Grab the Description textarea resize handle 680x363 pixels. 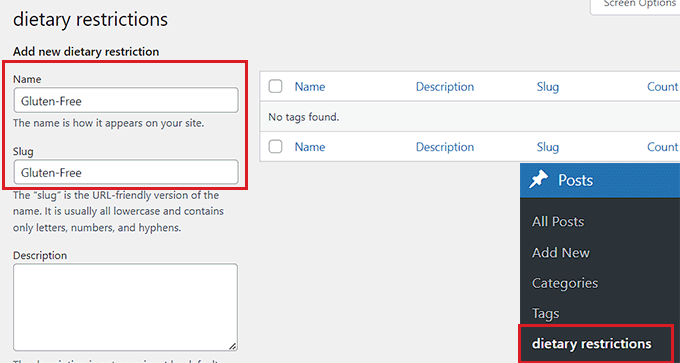pyautogui.click(x=233, y=346)
